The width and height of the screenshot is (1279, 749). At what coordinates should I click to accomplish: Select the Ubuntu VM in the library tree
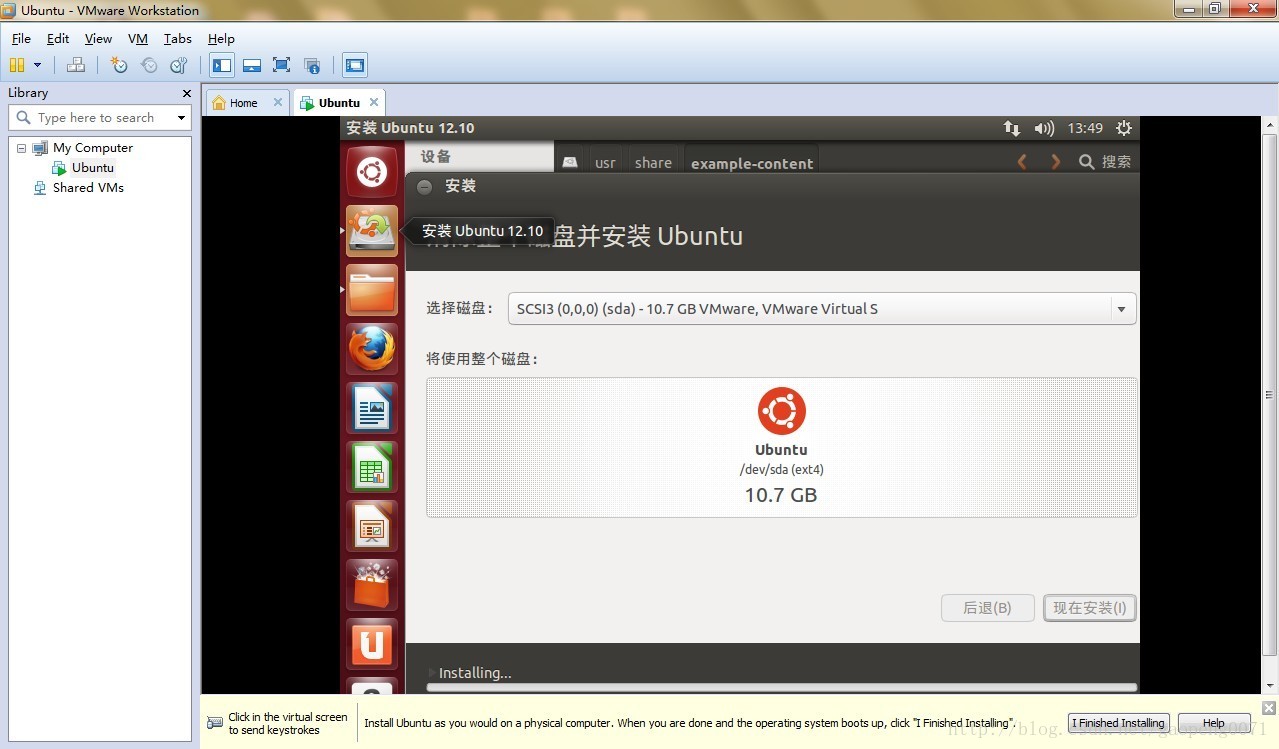click(93, 168)
